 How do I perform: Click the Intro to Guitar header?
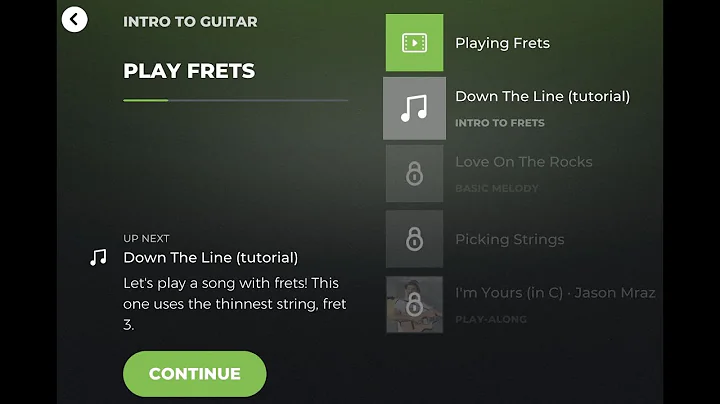coord(190,21)
